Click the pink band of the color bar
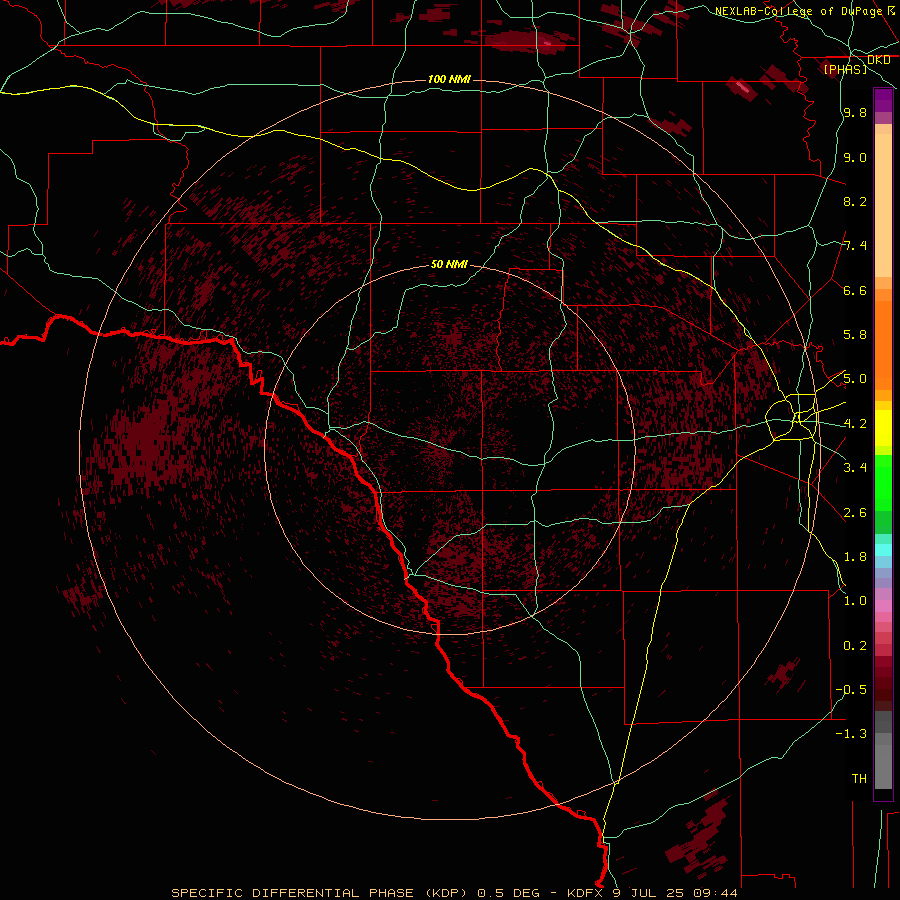Viewport: 900px width, 900px height. pyautogui.click(x=883, y=606)
